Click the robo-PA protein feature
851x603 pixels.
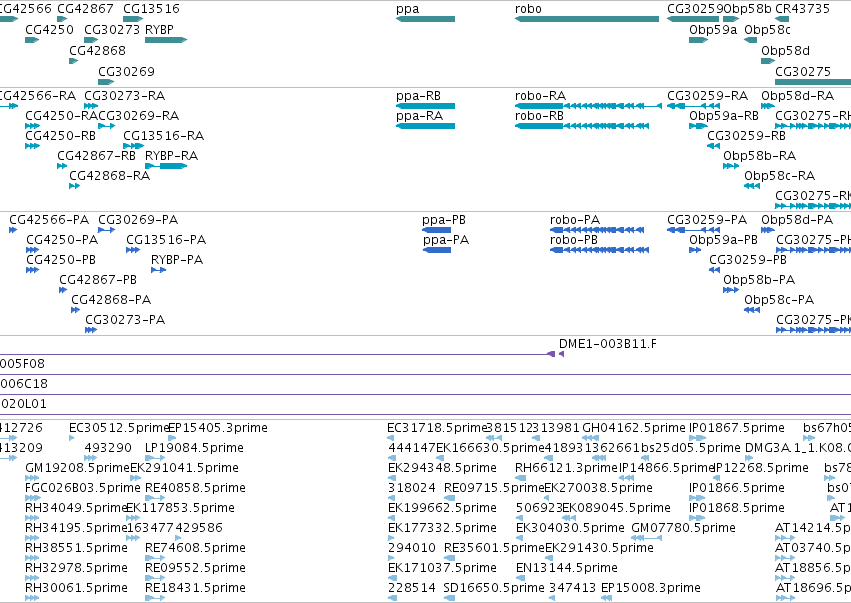[x=597, y=230]
